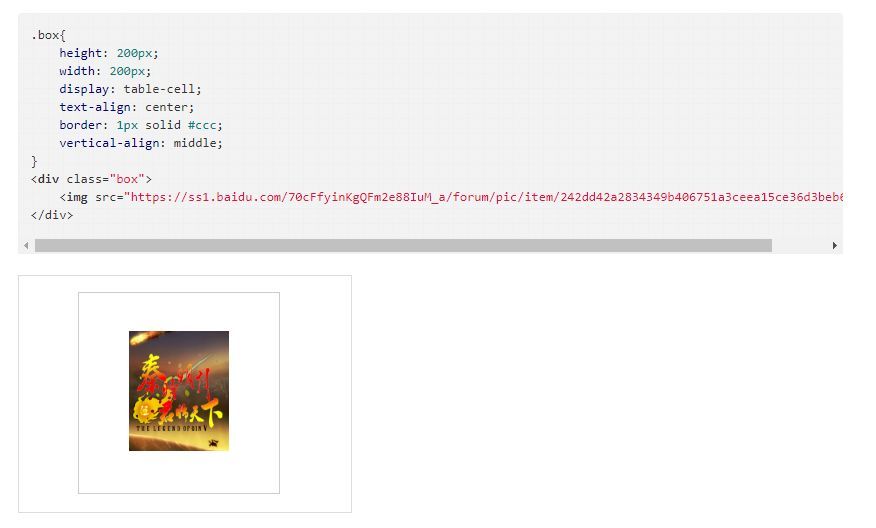Click the right scroll arrow of code block
Viewport: 876px width, 528px height.
pyautogui.click(x=834, y=245)
